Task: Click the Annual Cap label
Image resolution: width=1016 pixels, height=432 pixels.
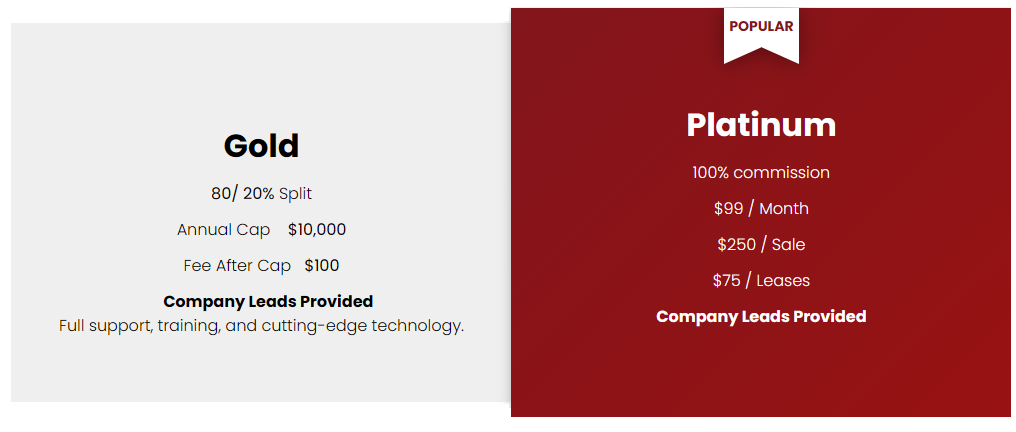Action: pyautogui.click(x=223, y=230)
